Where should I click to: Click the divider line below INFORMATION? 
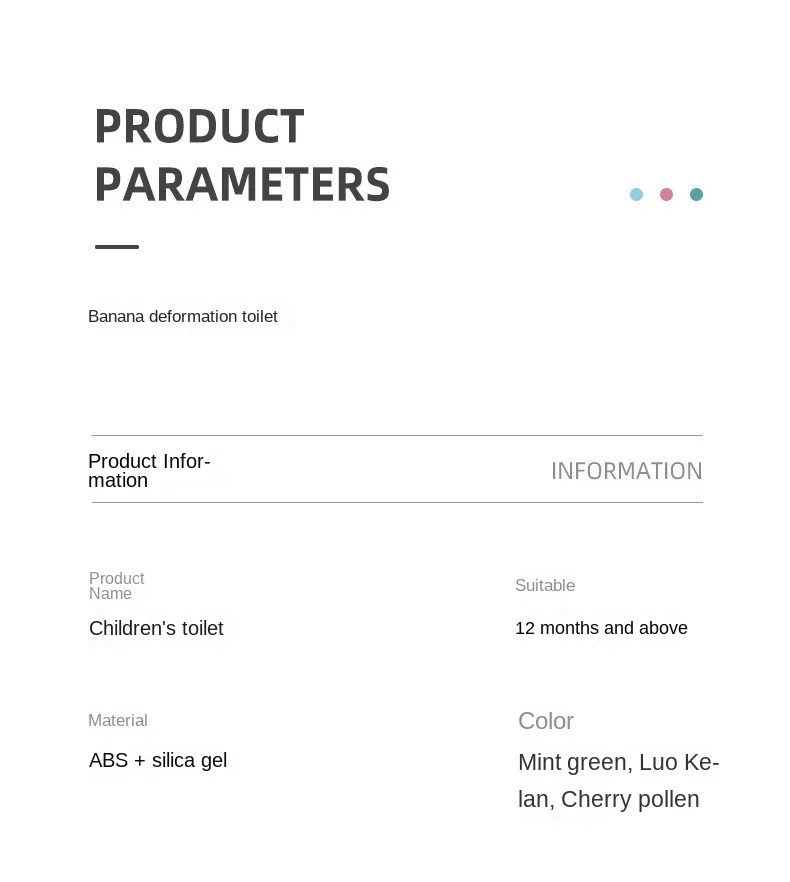click(x=397, y=502)
